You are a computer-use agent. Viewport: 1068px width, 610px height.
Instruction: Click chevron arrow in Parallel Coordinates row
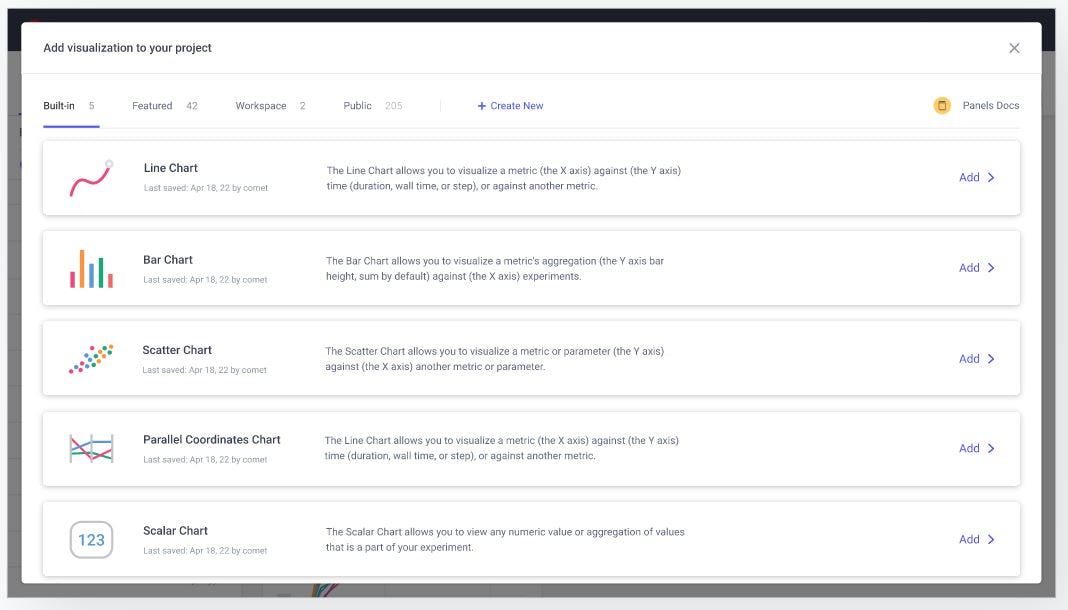coord(991,449)
